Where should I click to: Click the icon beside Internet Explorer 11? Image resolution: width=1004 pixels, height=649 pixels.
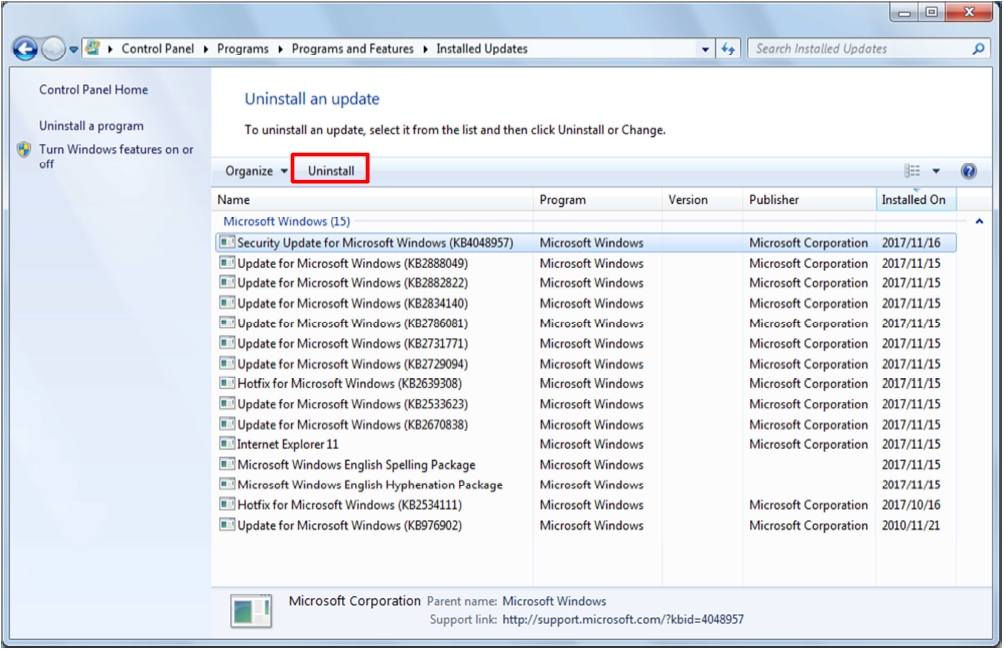[x=227, y=444]
